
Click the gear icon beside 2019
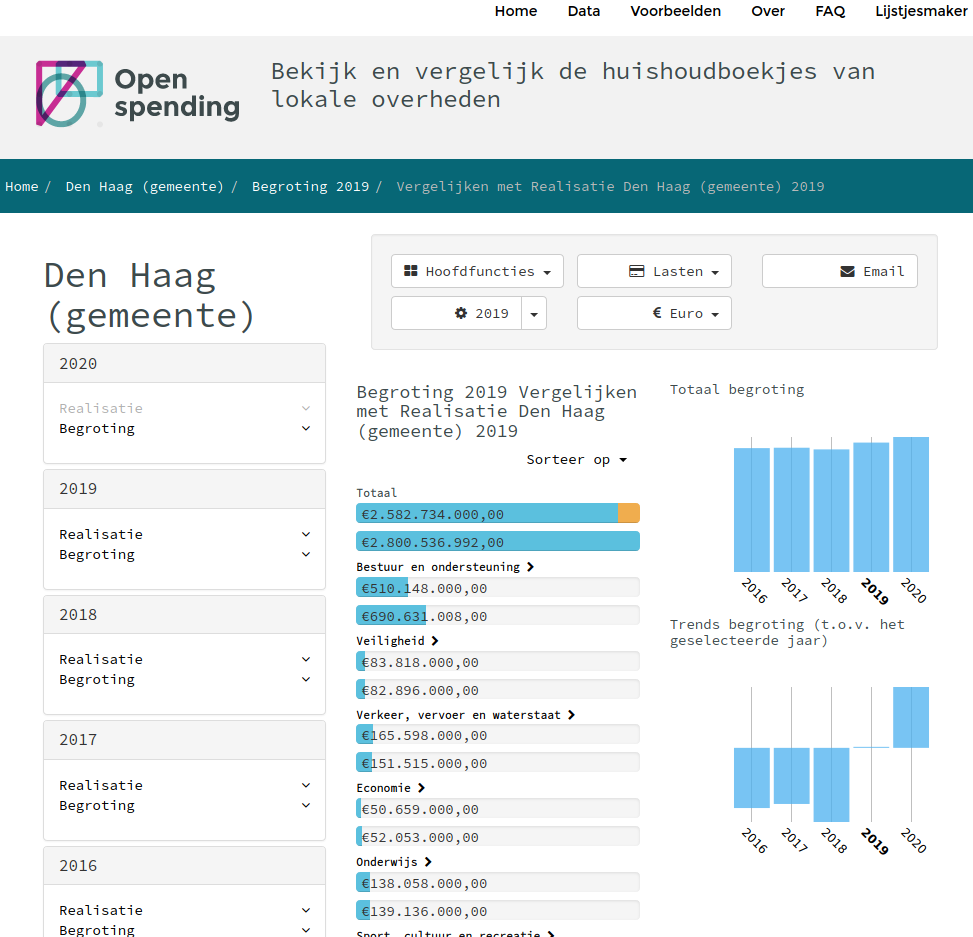point(461,313)
